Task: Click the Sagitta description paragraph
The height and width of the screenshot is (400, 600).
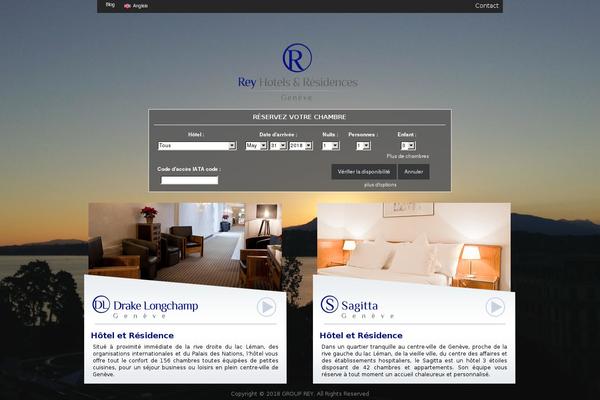Action: coord(414,361)
